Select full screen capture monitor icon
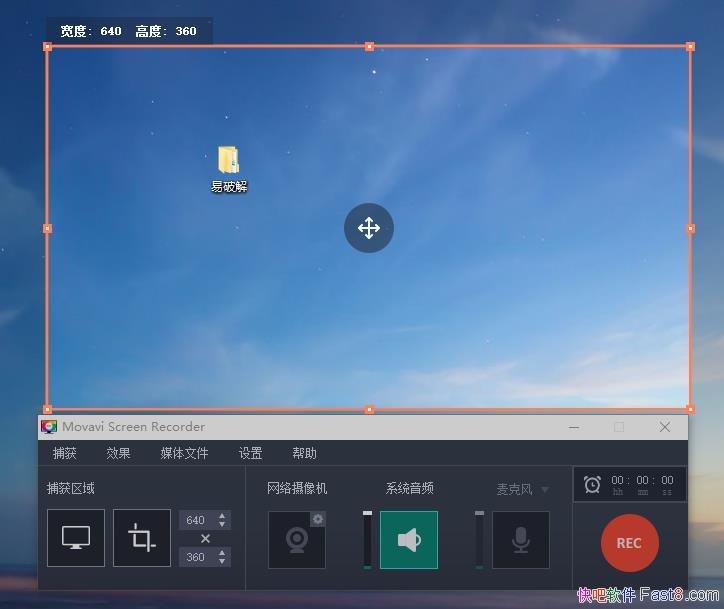Viewport: 724px width, 609px height. tap(76, 538)
